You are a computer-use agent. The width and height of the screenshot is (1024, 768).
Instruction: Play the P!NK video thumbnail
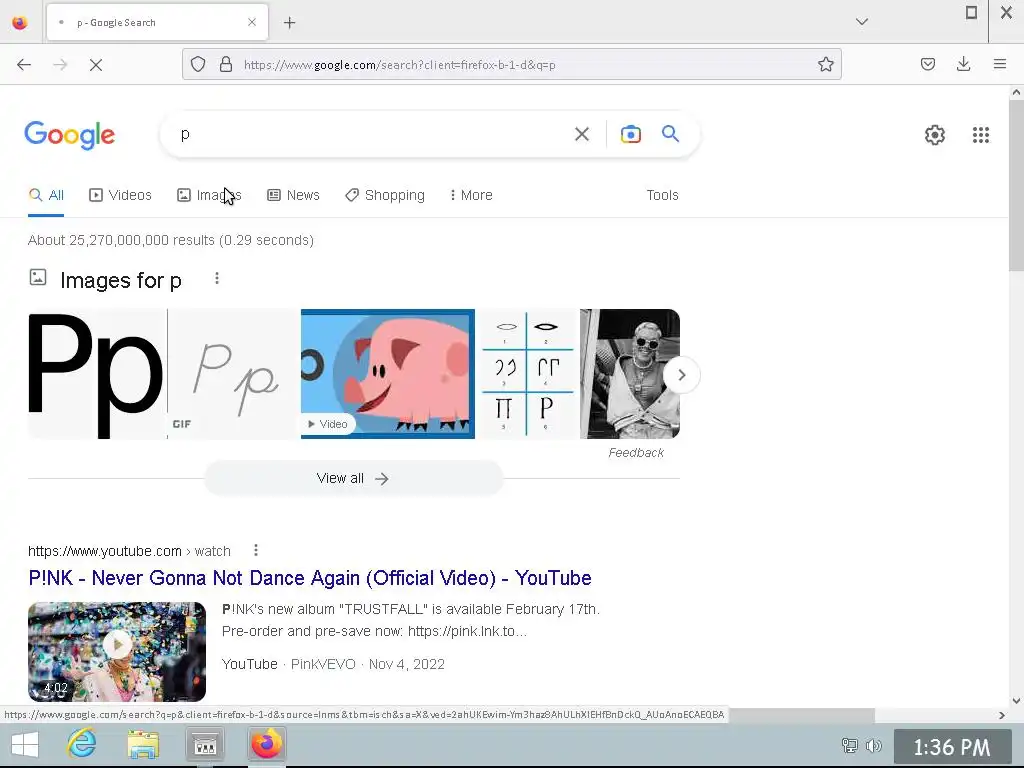click(x=117, y=652)
